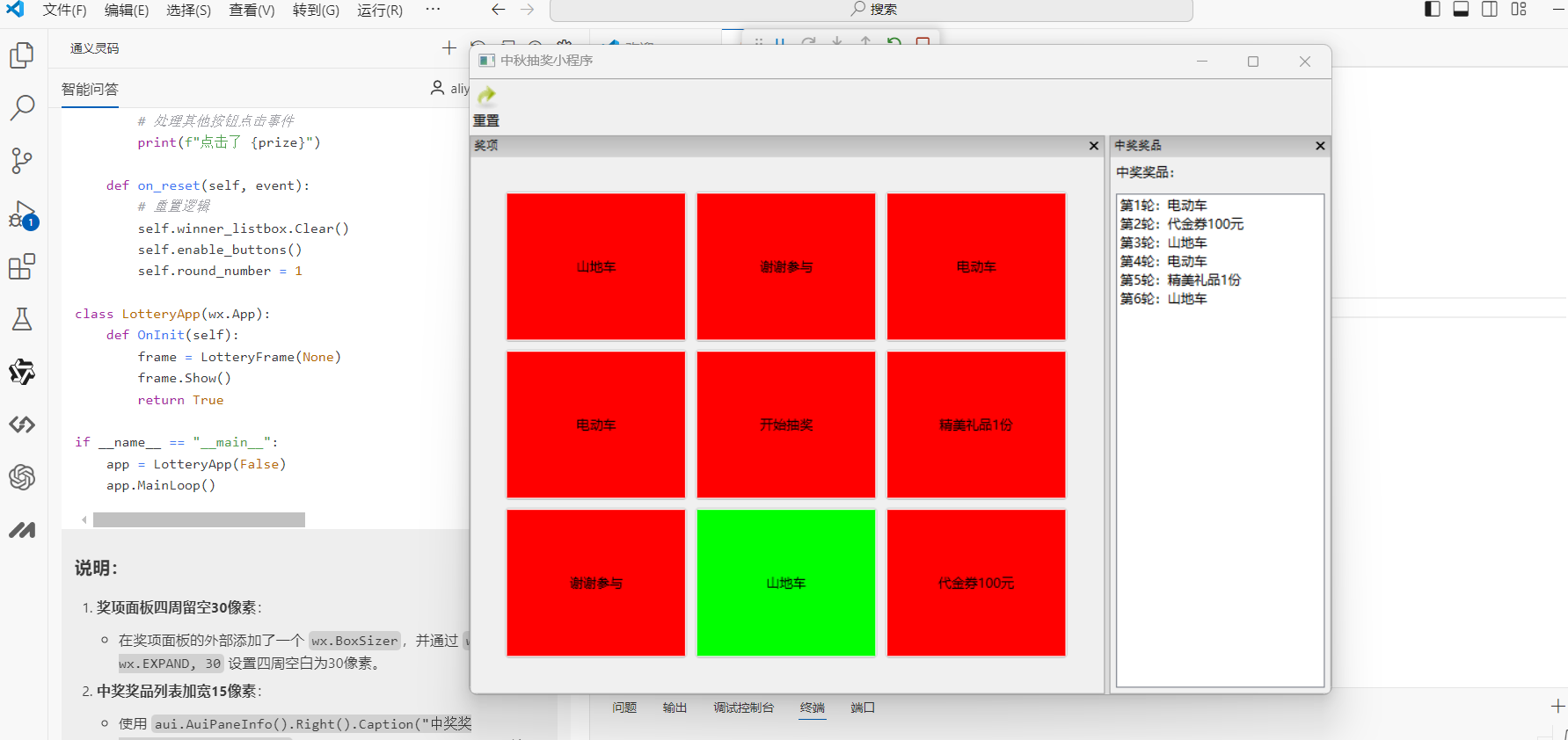Switch to the 输出 panel tab
This screenshot has width=1568, height=740.
[x=675, y=707]
